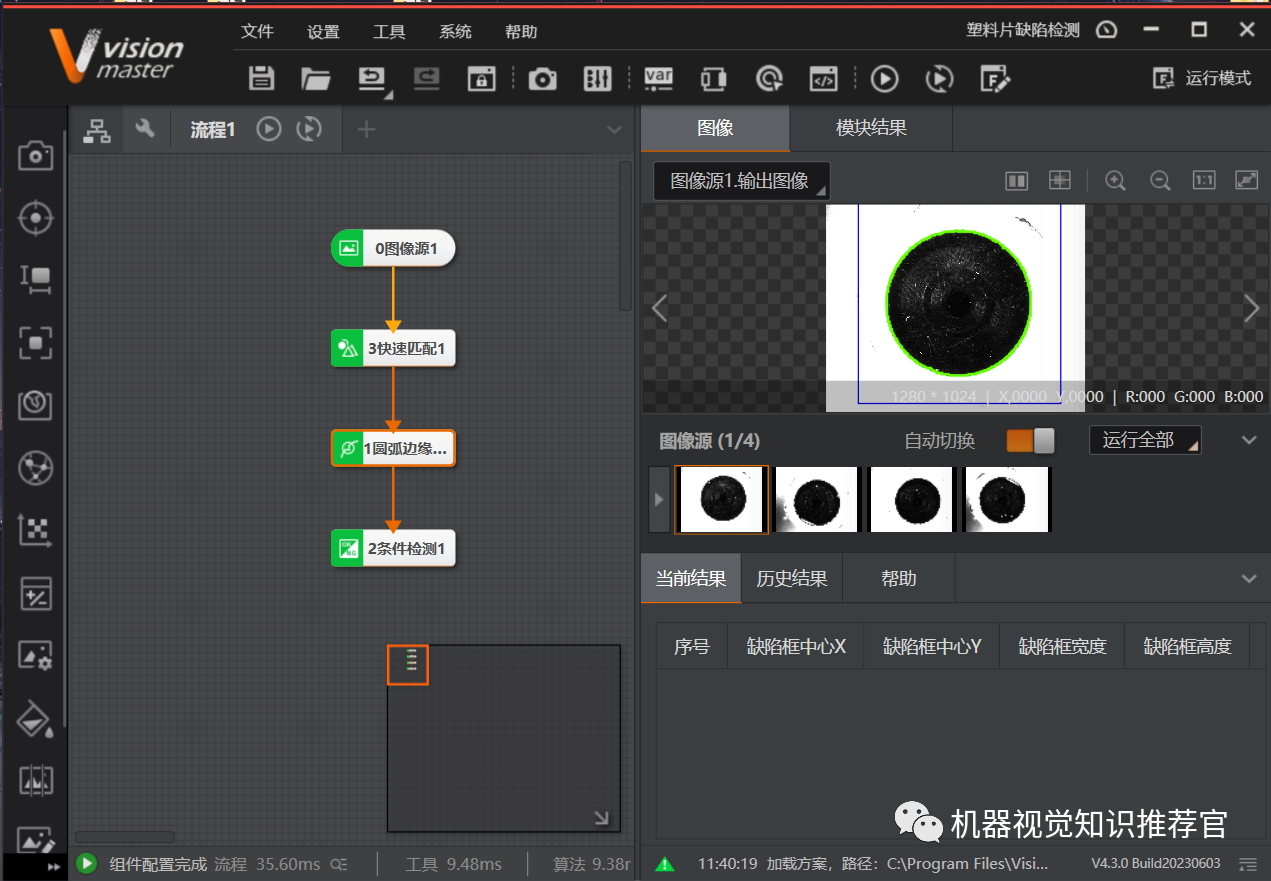Open global script code icon

click(823, 78)
